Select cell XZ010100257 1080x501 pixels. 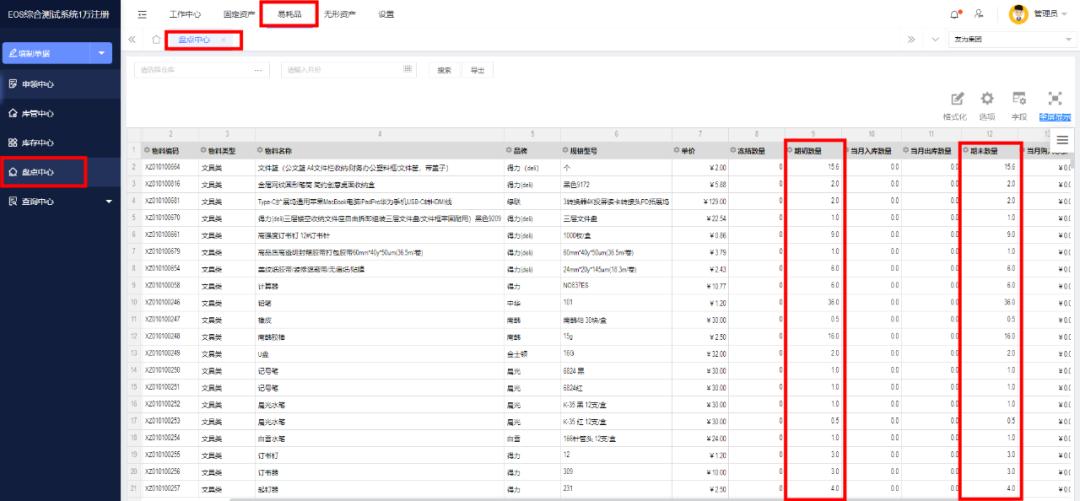(x=169, y=489)
